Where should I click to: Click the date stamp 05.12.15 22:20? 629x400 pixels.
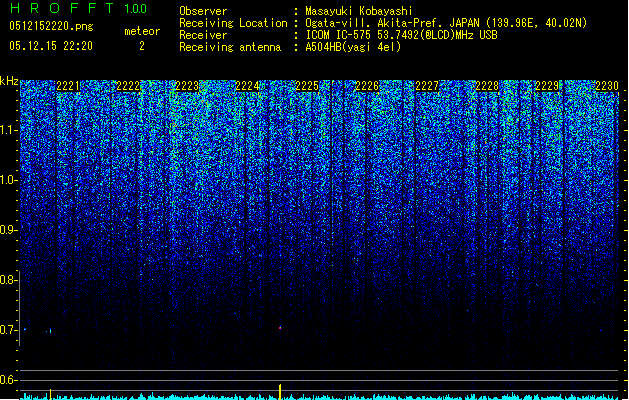point(51,46)
